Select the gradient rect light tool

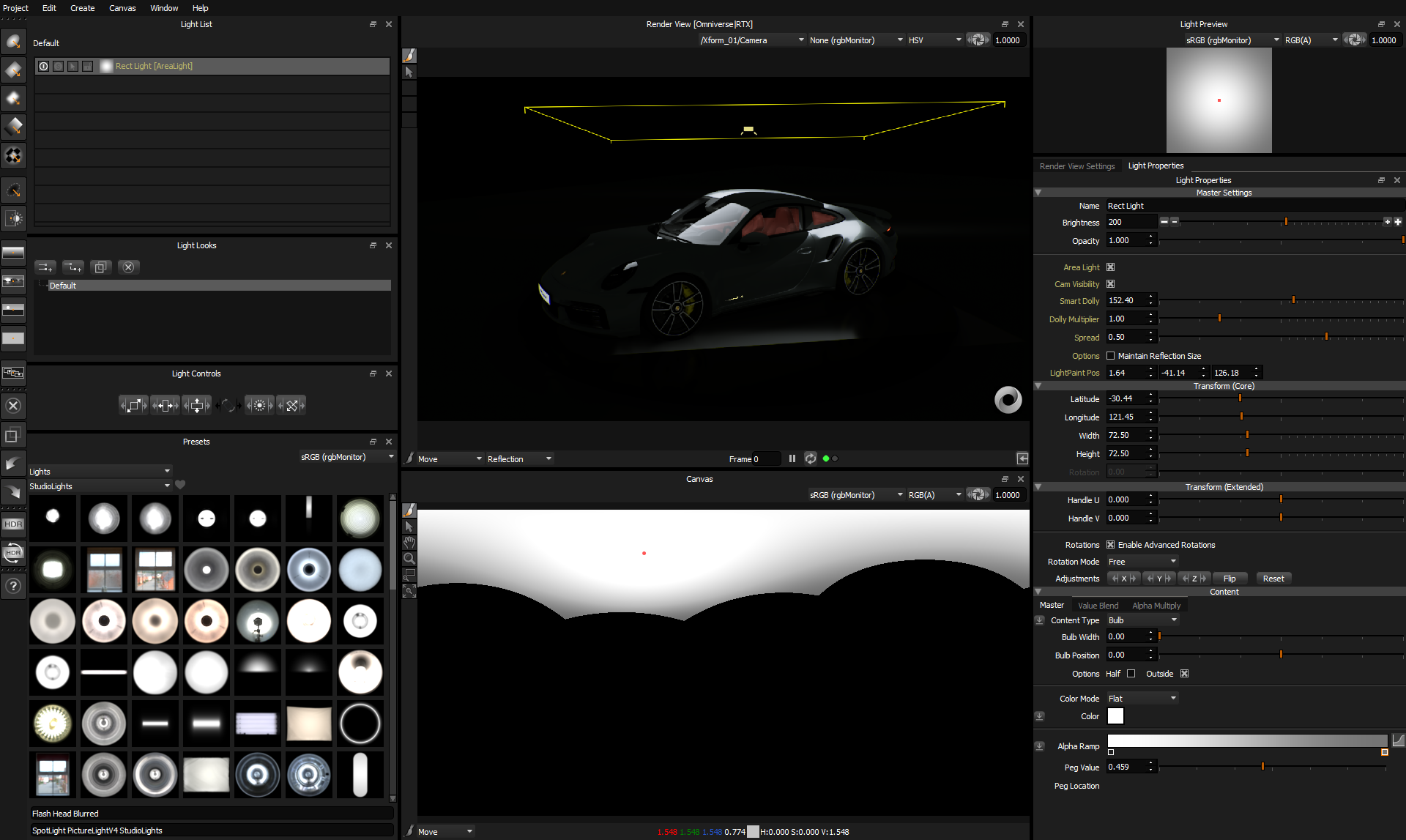coord(13,126)
